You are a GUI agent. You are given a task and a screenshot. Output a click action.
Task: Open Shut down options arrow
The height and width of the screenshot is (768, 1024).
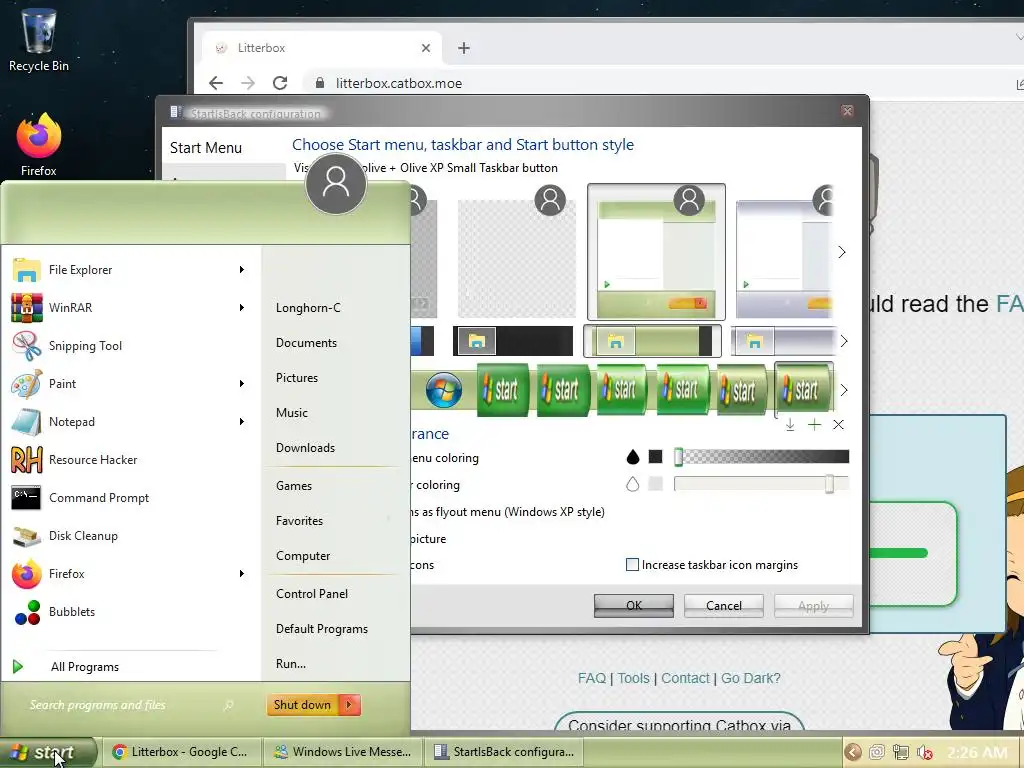tap(350, 705)
